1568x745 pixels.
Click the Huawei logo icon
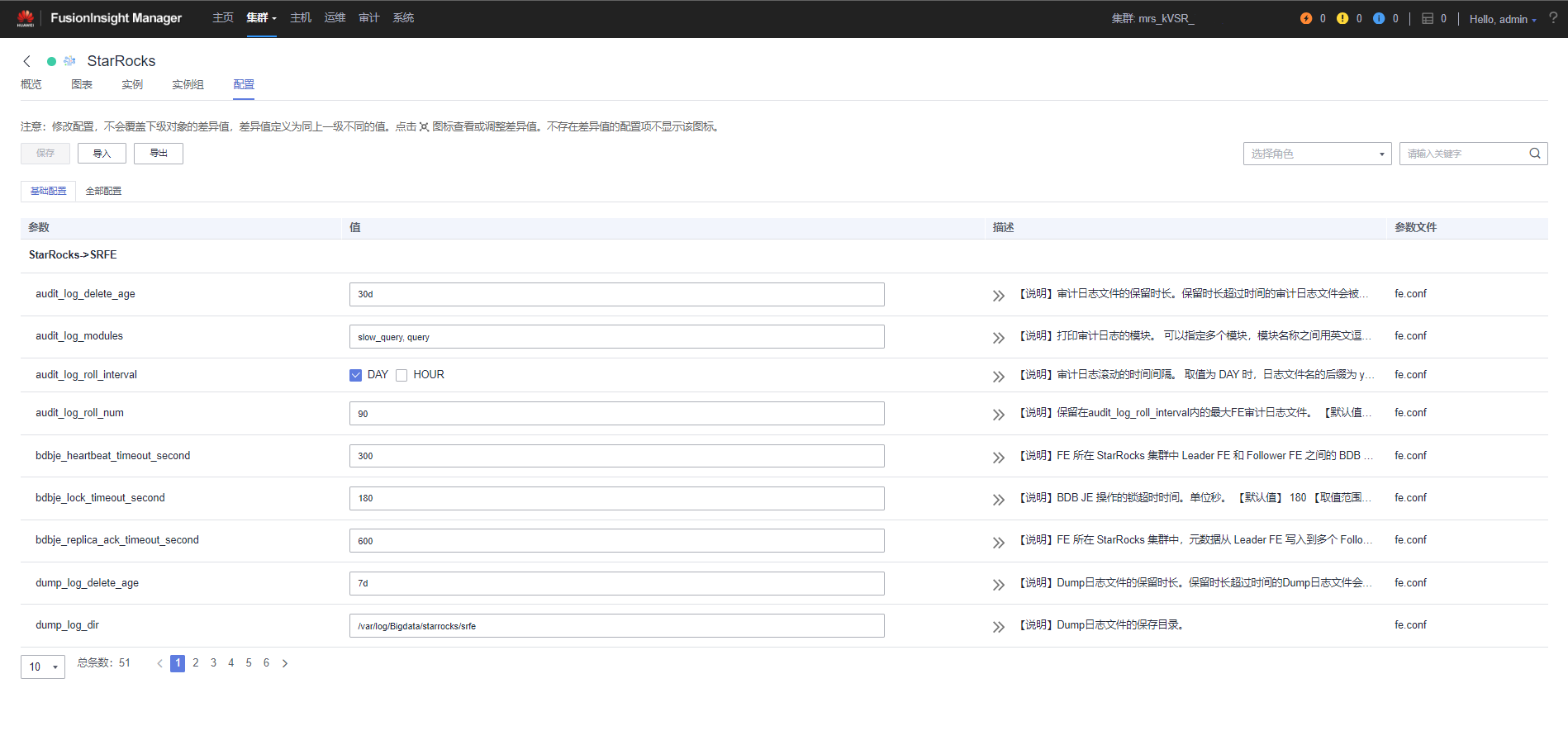(26, 18)
